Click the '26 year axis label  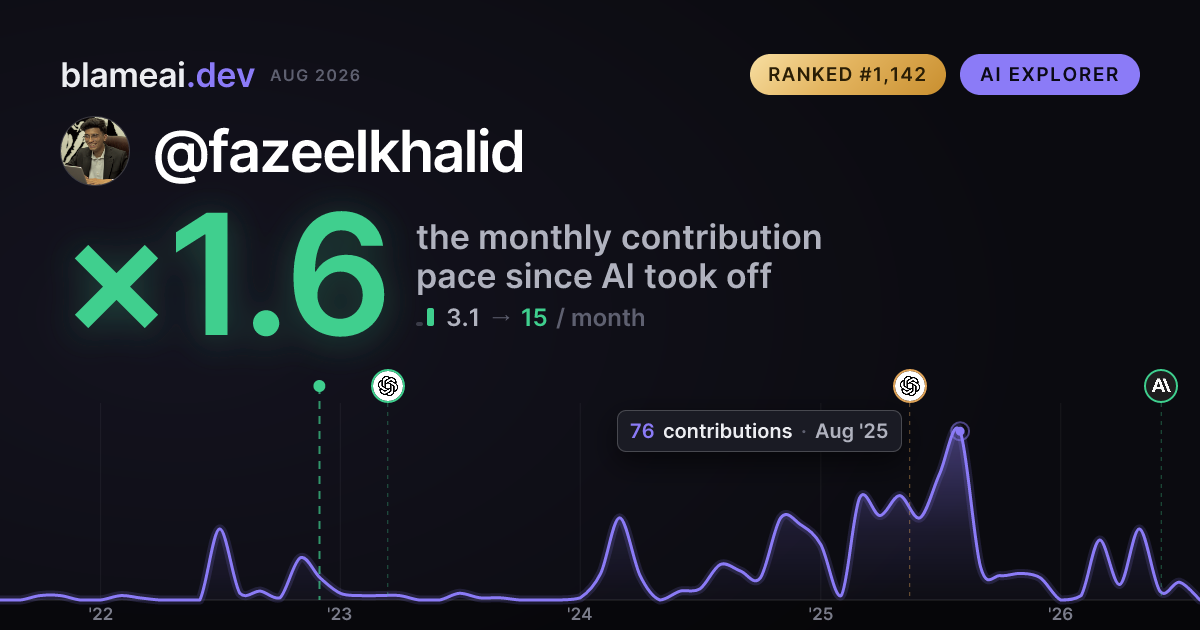pyautogui.click(x=1060, y=613)
